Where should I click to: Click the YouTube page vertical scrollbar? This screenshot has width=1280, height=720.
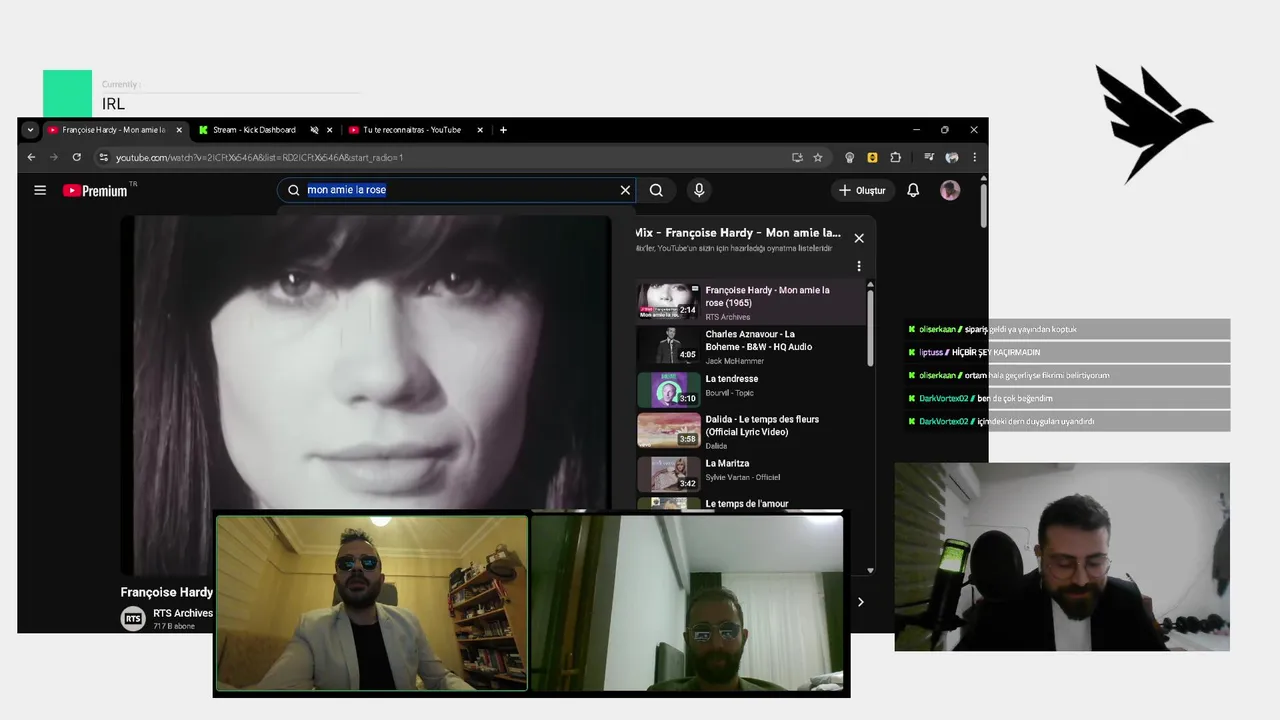(984, 204)
